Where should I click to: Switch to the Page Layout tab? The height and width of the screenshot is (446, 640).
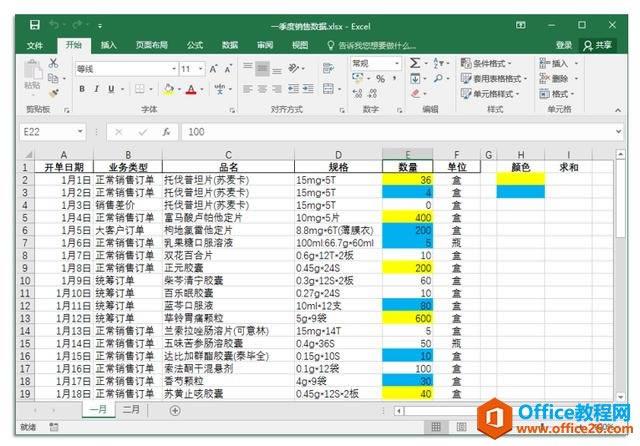(152, 45)
